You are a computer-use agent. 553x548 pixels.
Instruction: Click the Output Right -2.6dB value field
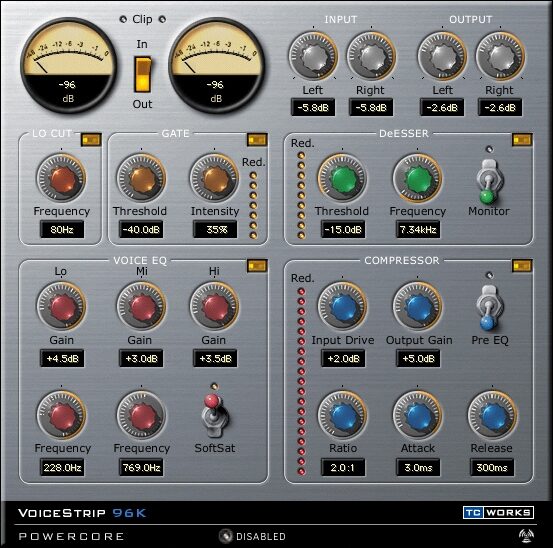[500, 107]
